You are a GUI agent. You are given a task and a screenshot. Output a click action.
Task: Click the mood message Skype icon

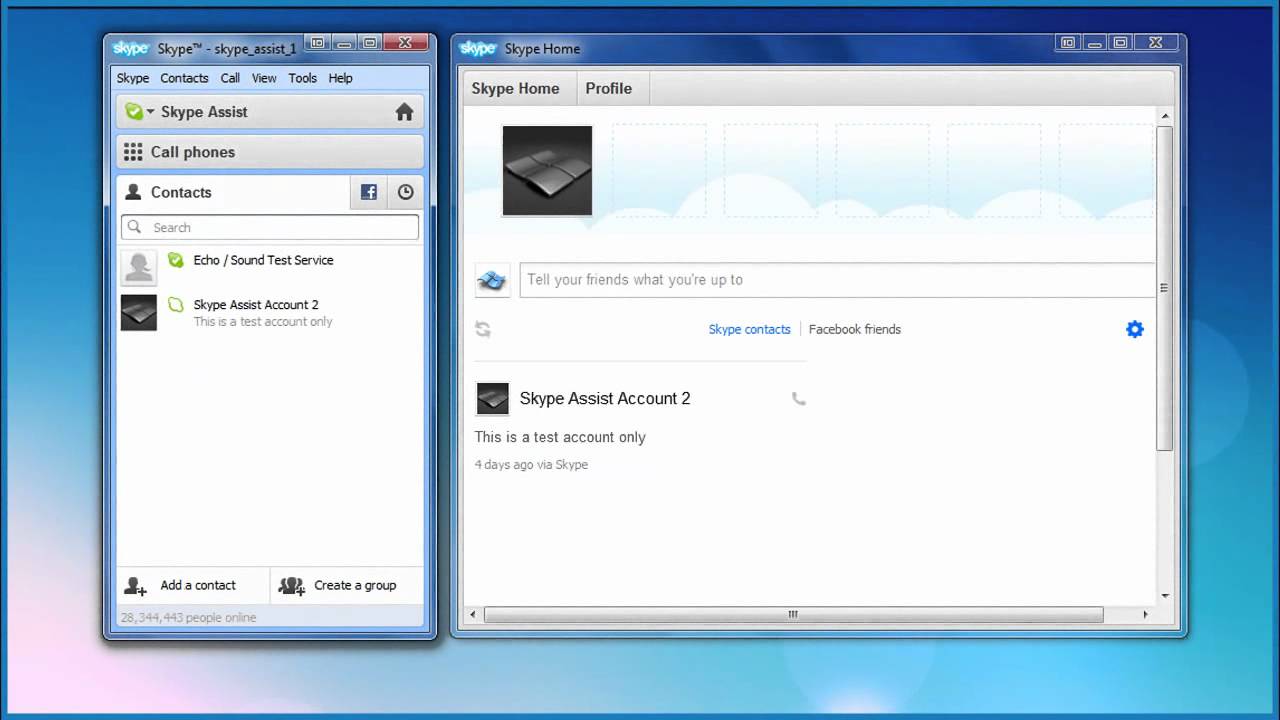click(x=492, y=281)
